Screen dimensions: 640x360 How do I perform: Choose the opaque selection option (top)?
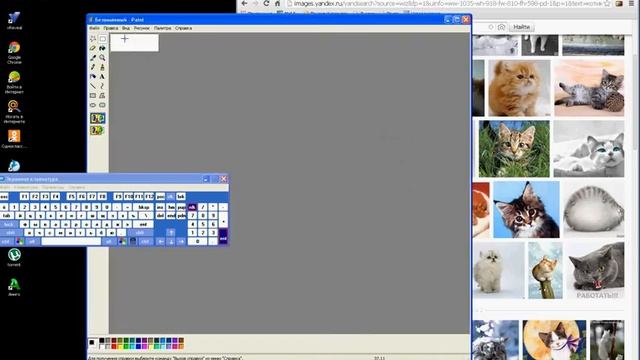coord(98,118)
